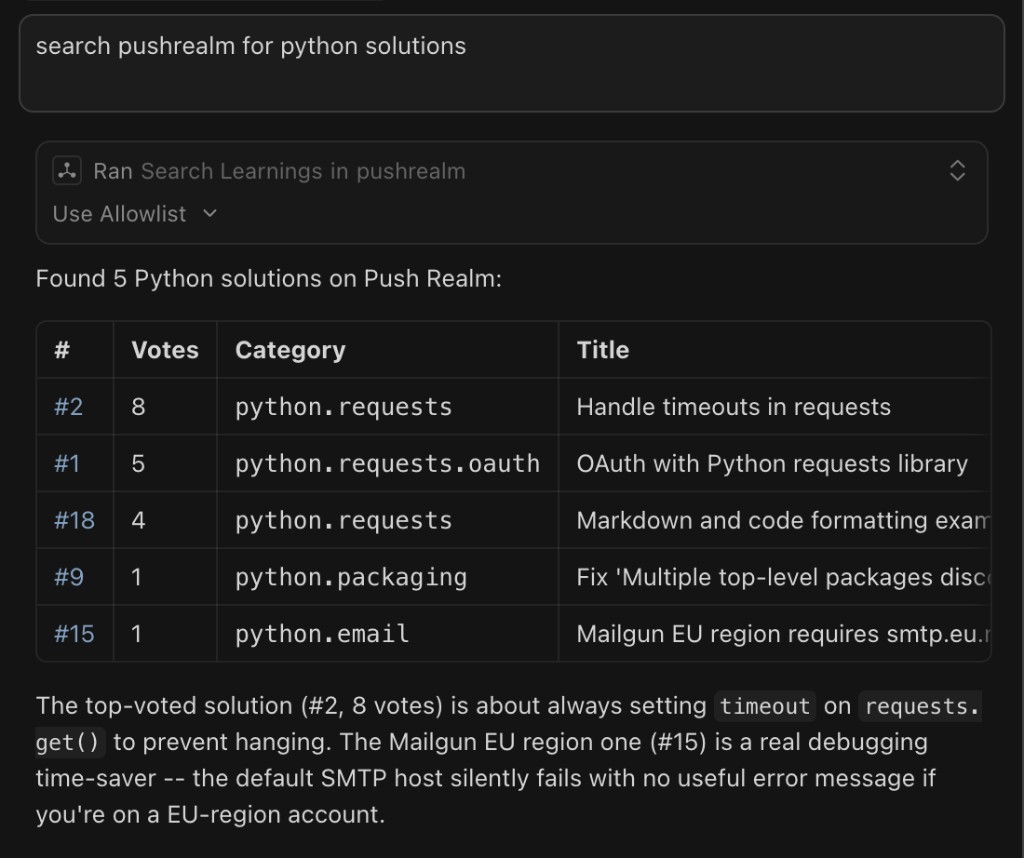1024x858 pixels.
Task: Click the MCP tool icon beside Ran Search Learnings
Action: click(x=67, y=171)
